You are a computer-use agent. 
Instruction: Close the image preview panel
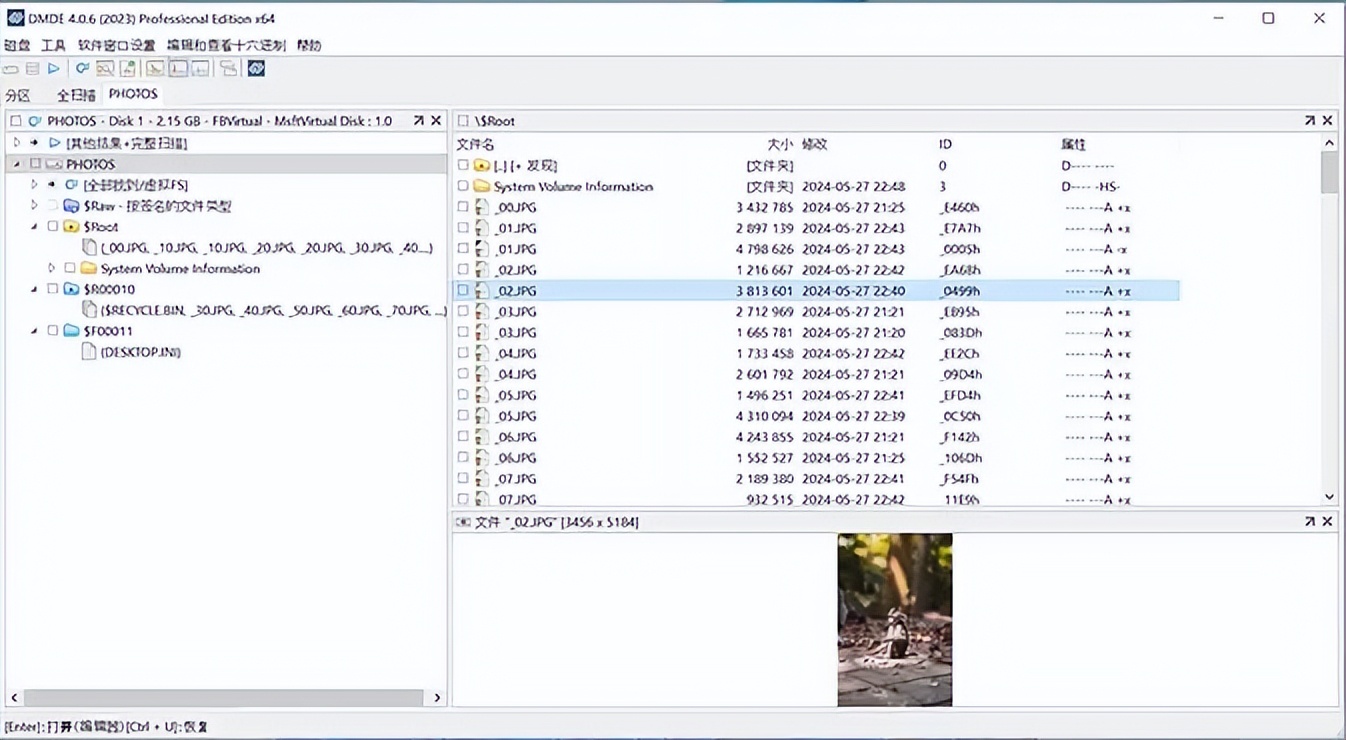(1327, 522)
